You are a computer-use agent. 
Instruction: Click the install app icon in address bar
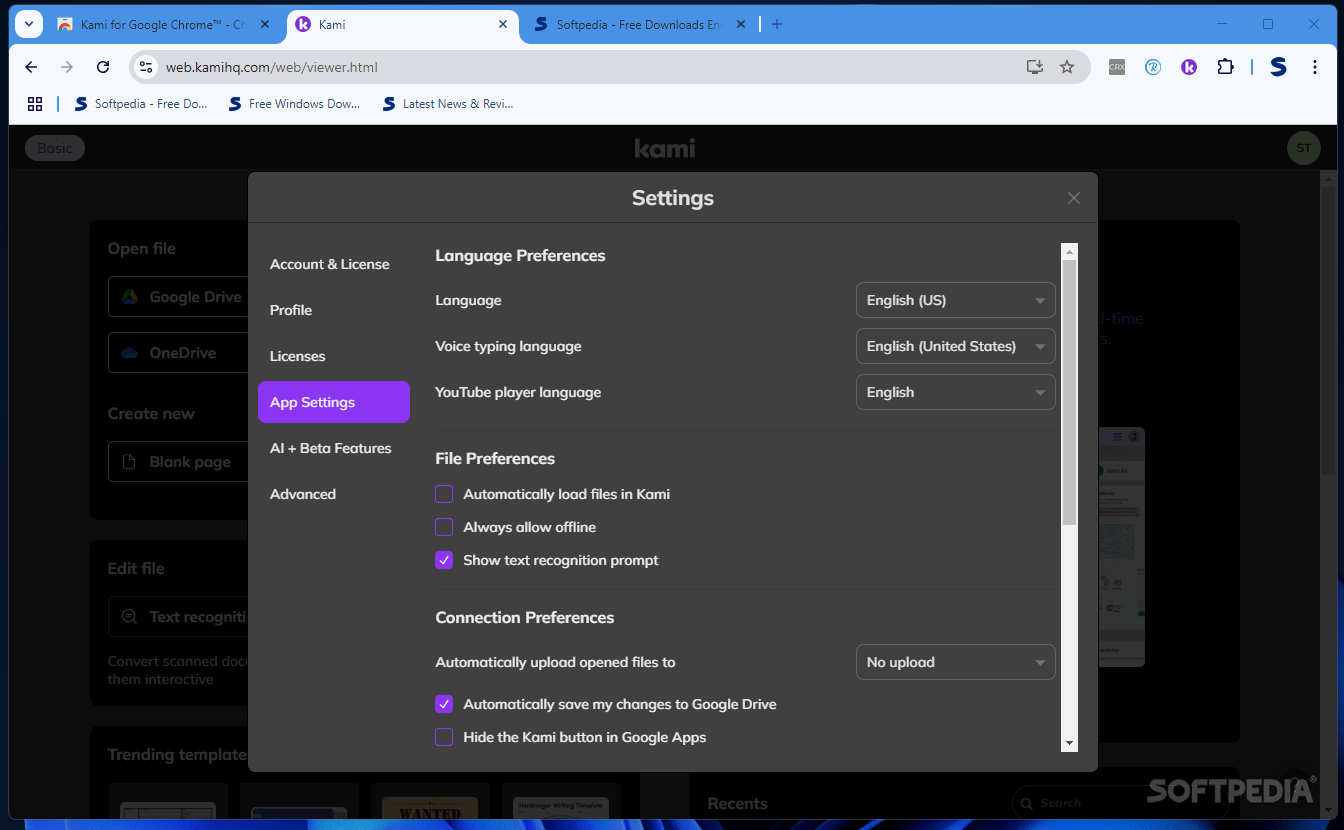point(1035,67)
